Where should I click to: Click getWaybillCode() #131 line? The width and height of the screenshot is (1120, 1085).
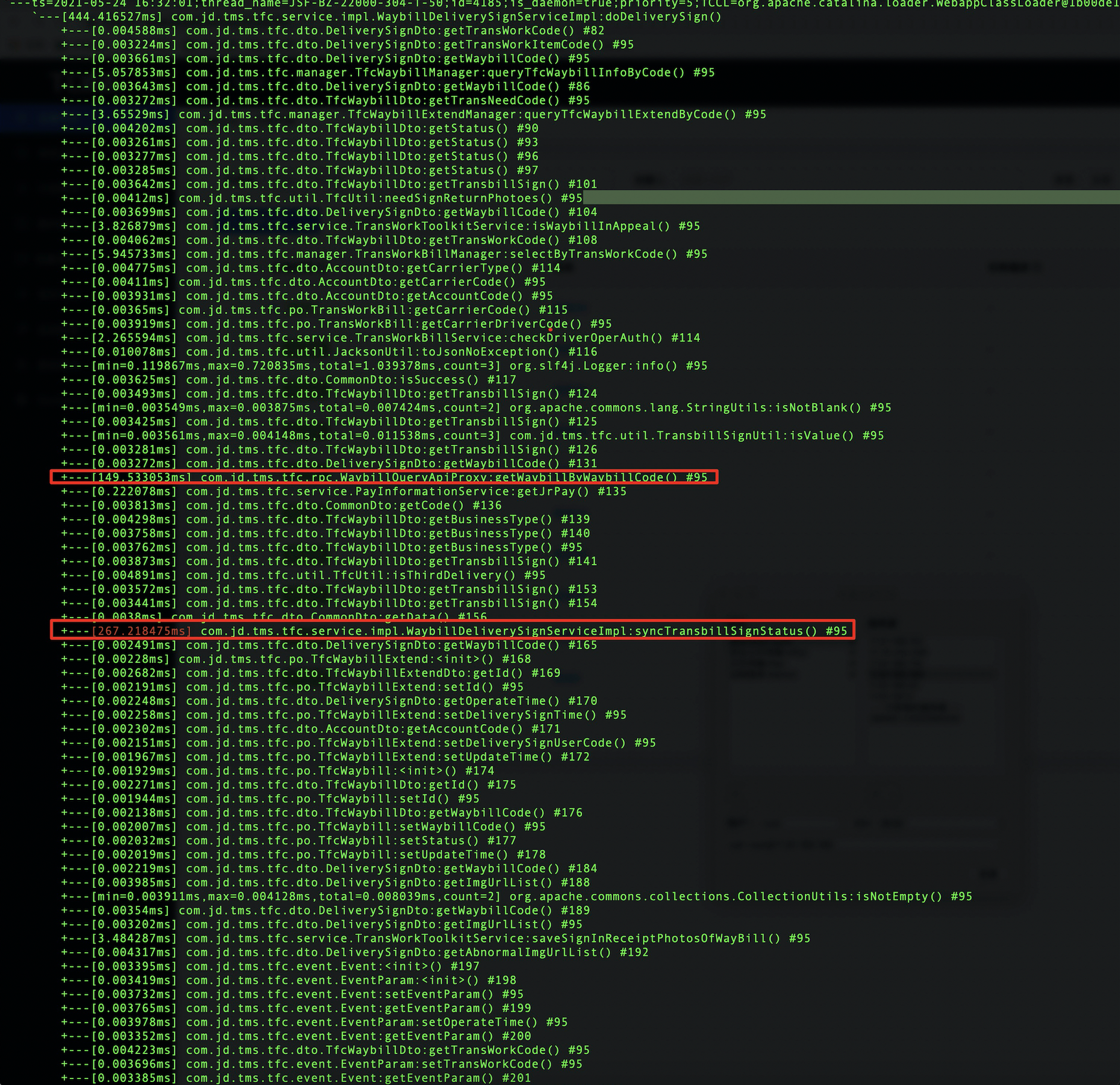(329, 464)
